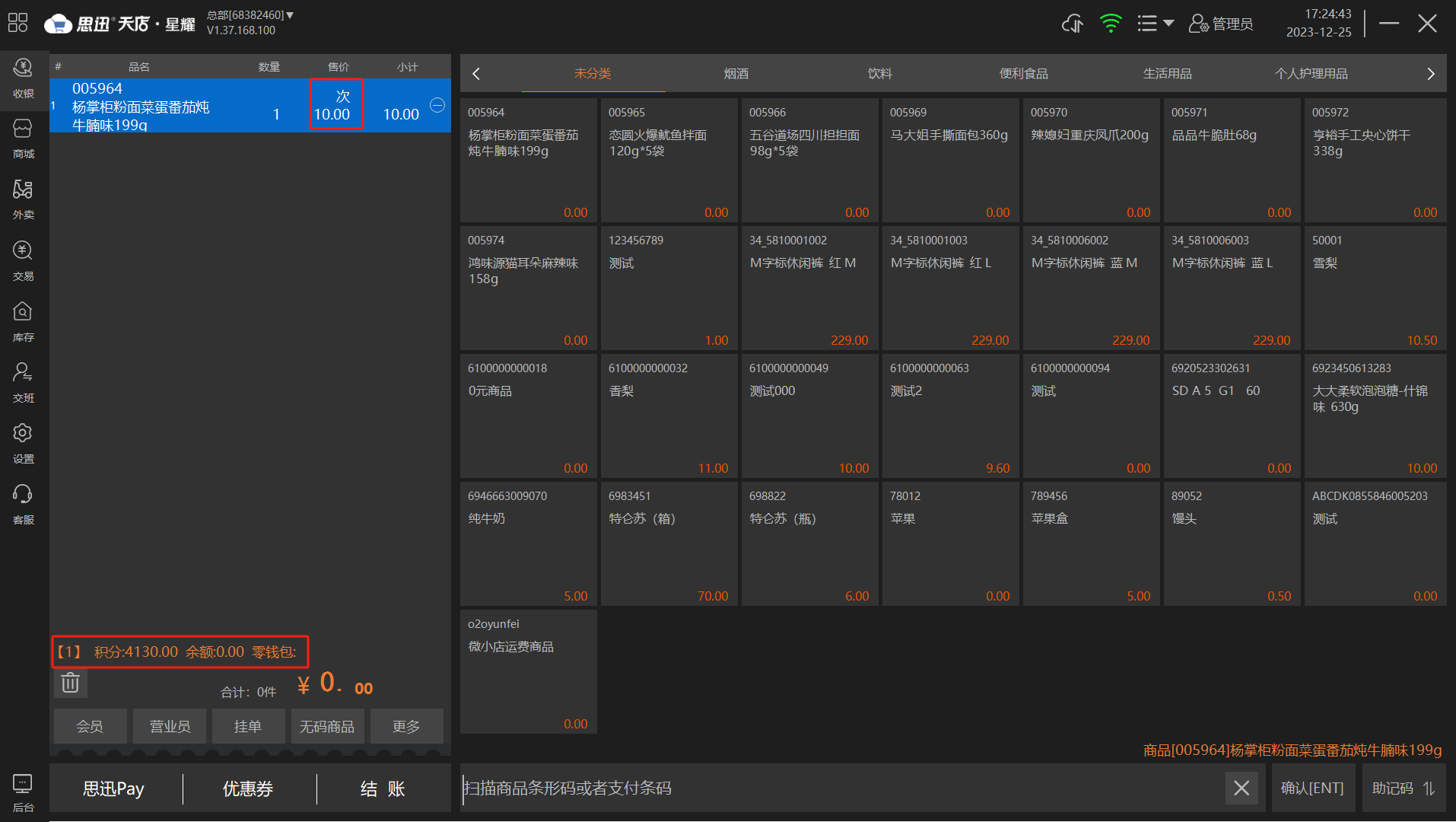Click the cloud sync icon in top bar
This screenshot has width=1456, height=822.
pyautogui.click(x=1073, y=24)
